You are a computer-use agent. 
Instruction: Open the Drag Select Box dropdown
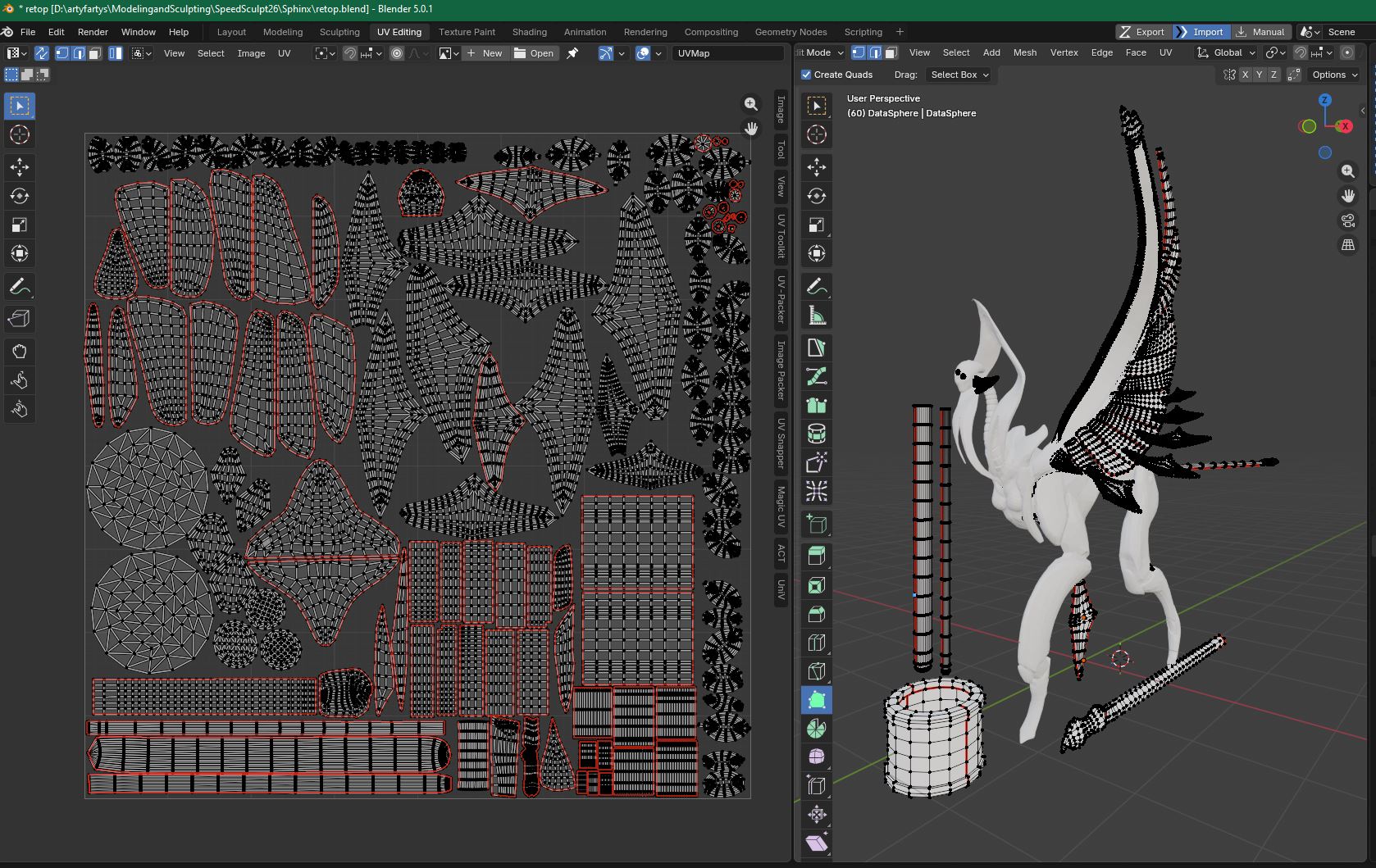click(x=959, y=75)
